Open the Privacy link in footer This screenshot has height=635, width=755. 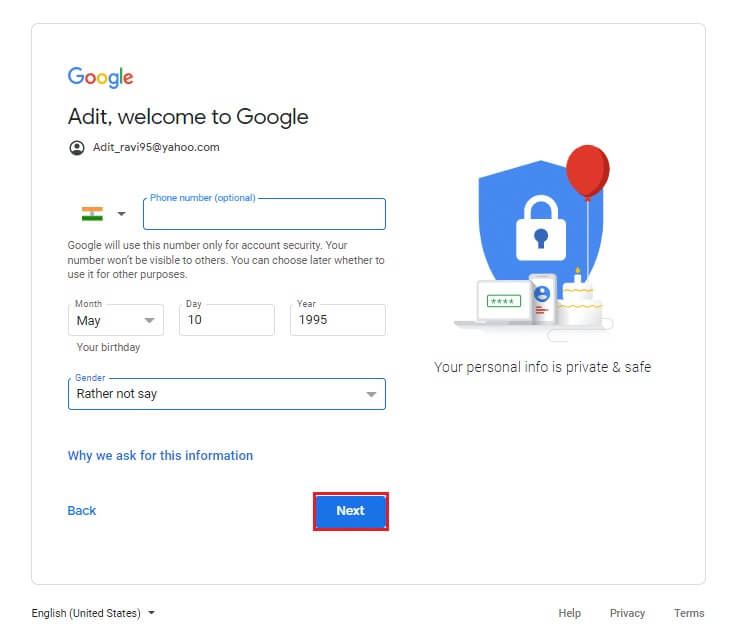[627, 613]
